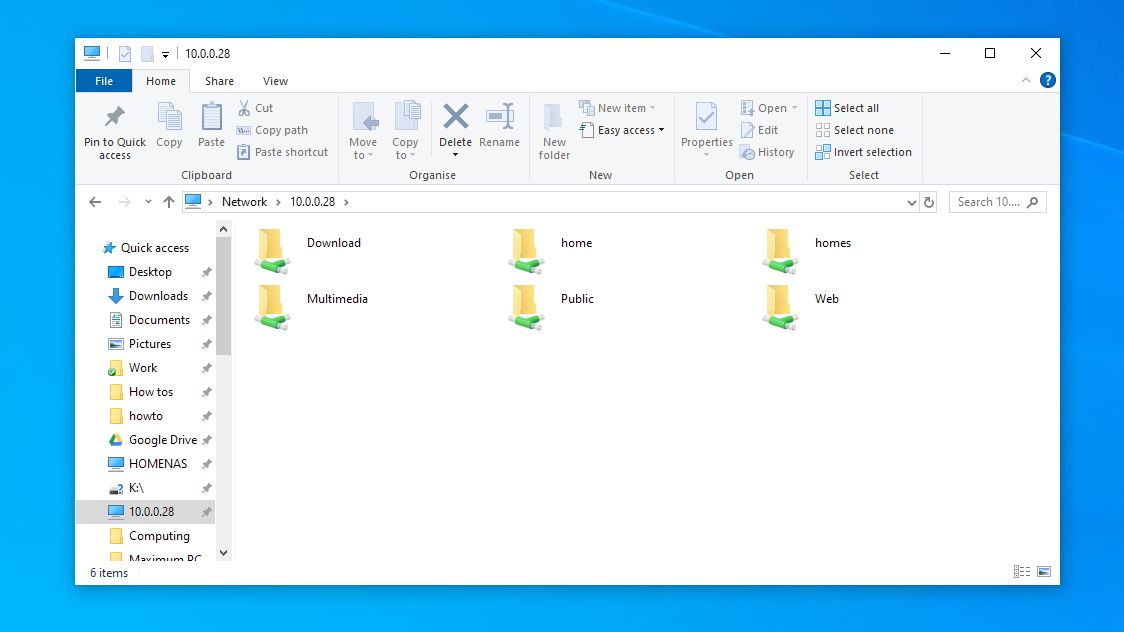Open the address bar history dropdown
Image resolution: width=1124 pixels, height=632 pixels.
(911, 201)
